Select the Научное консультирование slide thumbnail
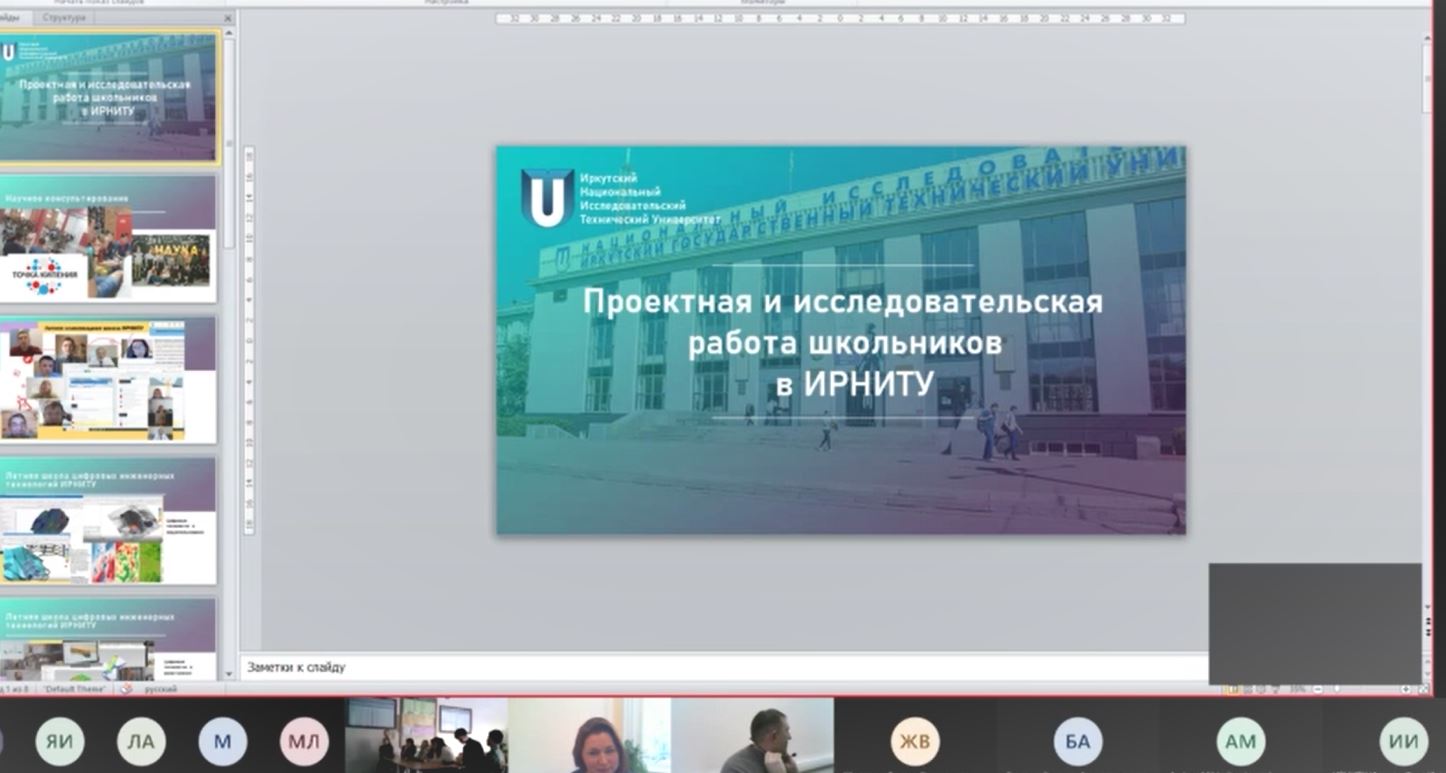 108,240
